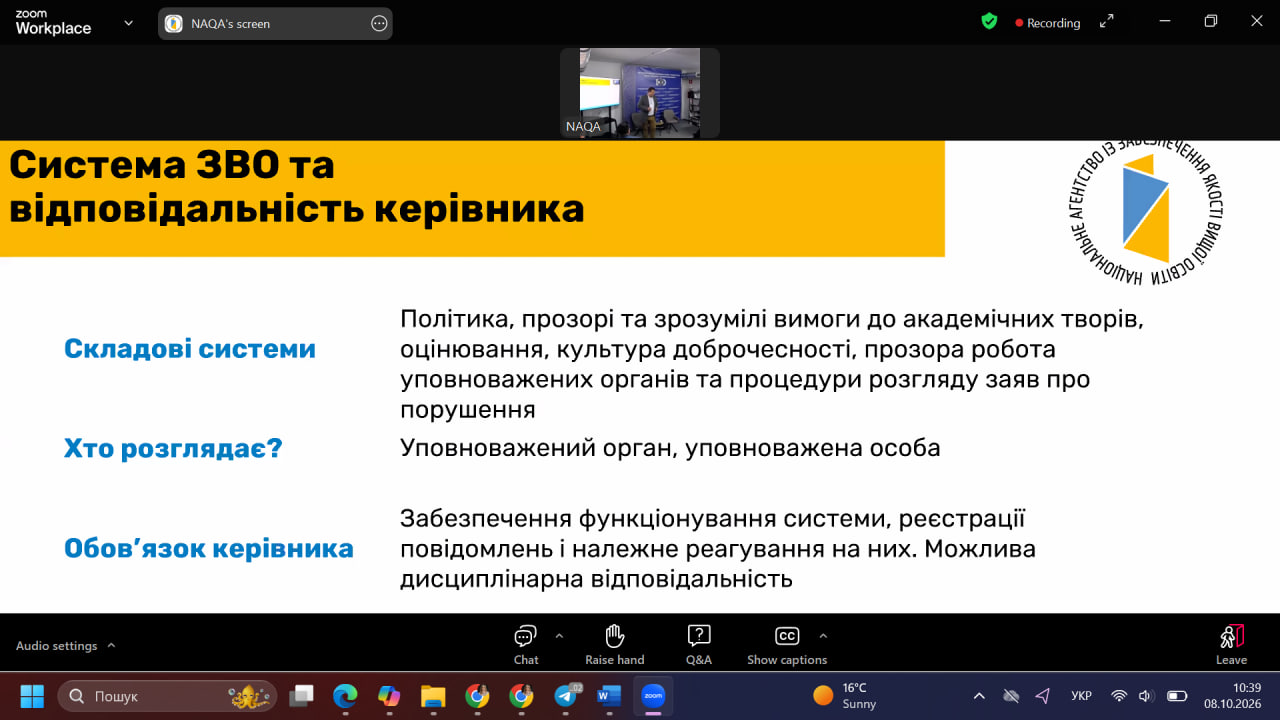This screenshot has width=1280, height=720.
Task: Expand Chat options chevron
Action: click(x=559, y=635)
